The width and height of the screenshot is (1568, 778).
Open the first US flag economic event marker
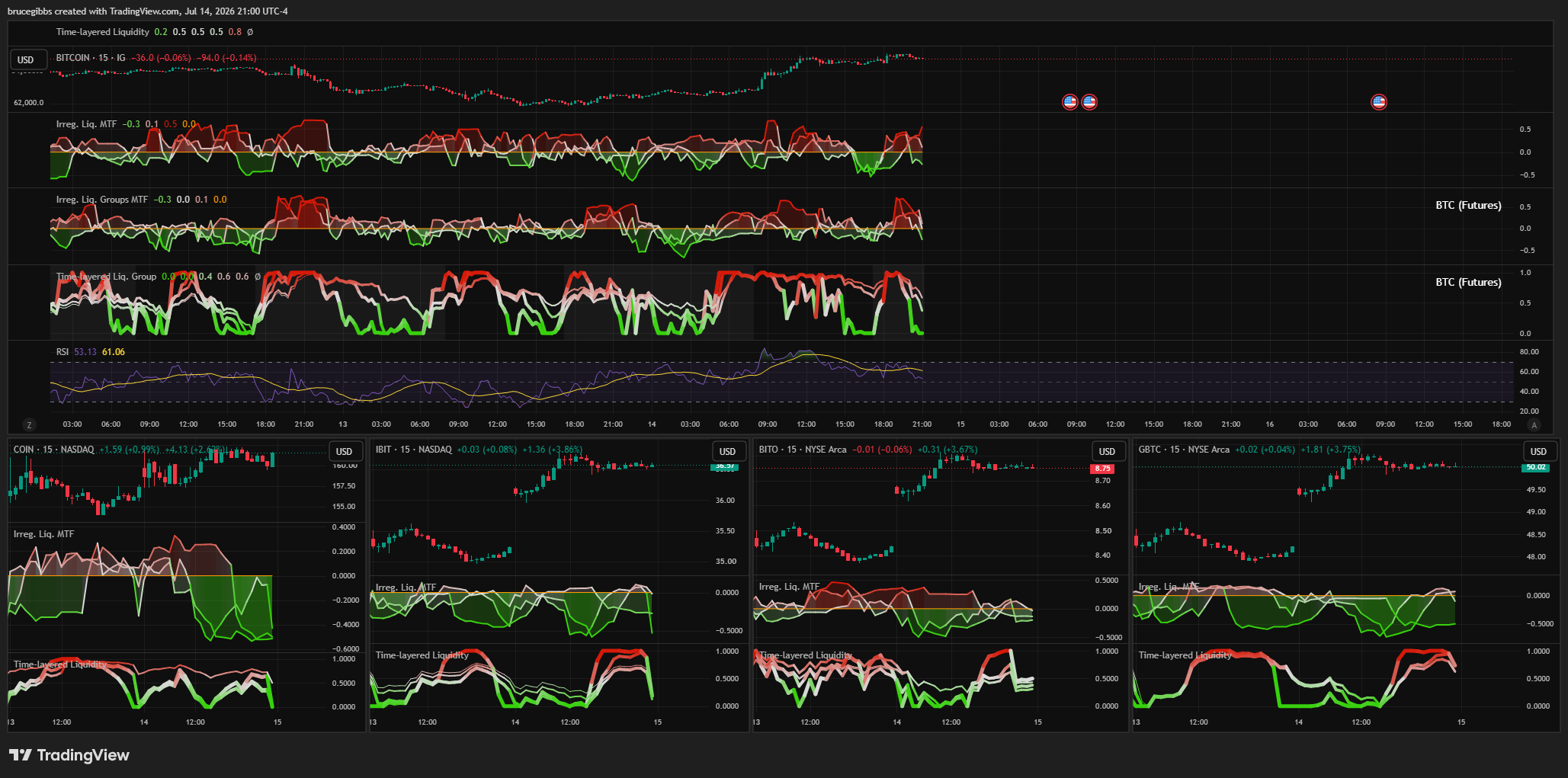tap(1070, 101)
